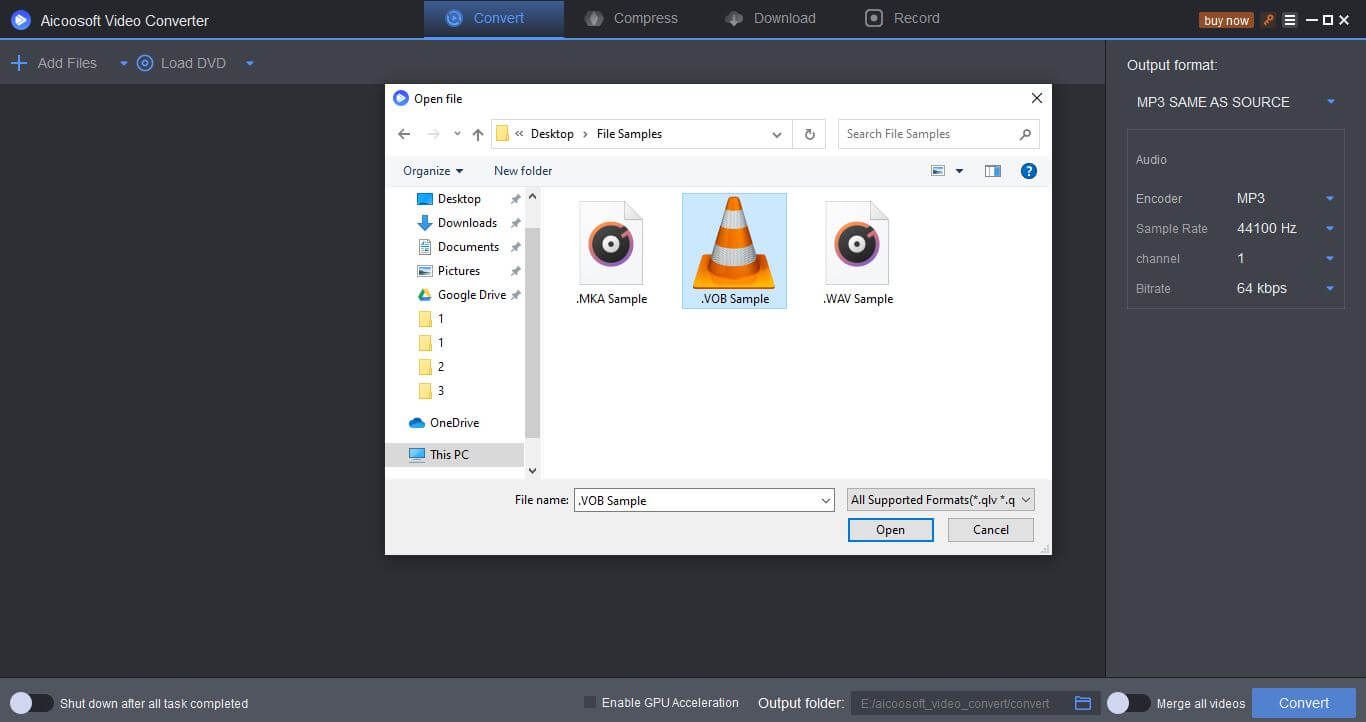This screenshot has height=722, width=1366.
Task: Open the channel dropdown
Action: click(1286, 259)
